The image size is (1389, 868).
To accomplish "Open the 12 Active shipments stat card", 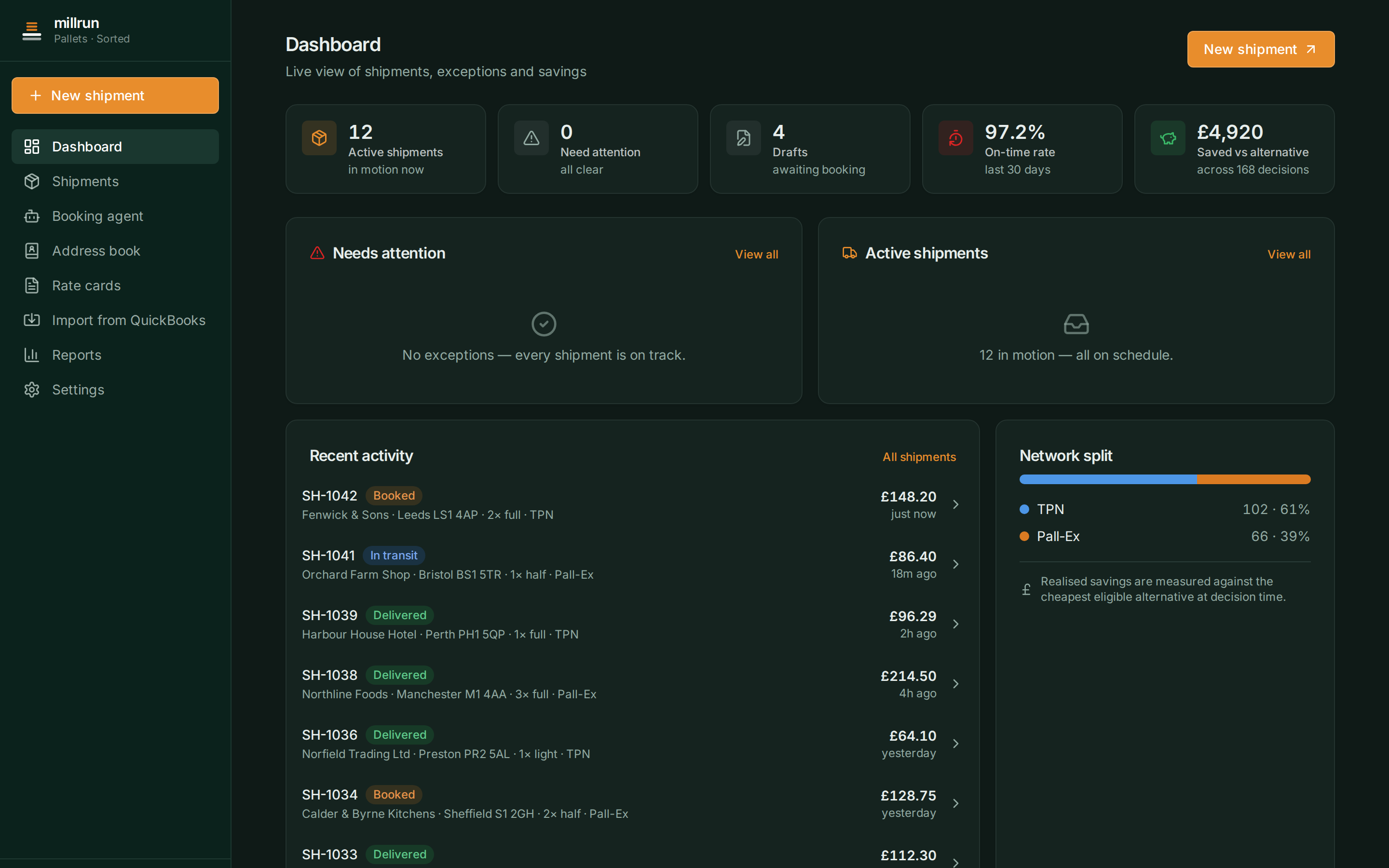I will tap(386, 149).
